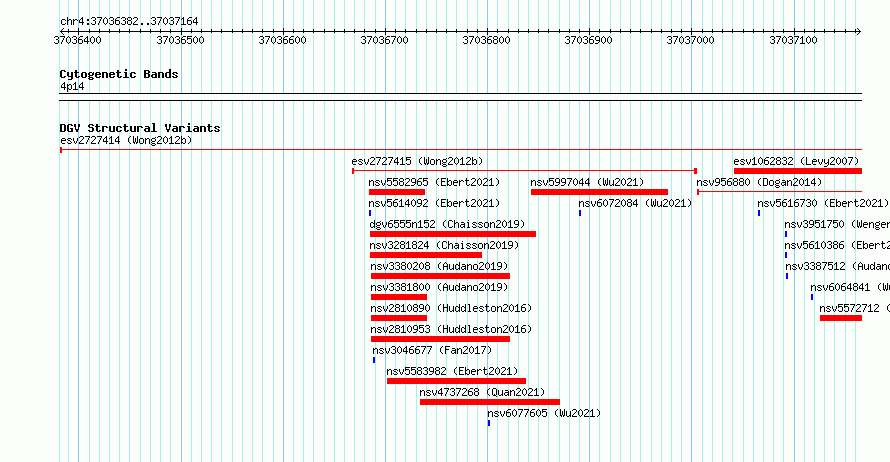Open the esv2727415 (Wong2012b) variant label

tap(417, 161)
